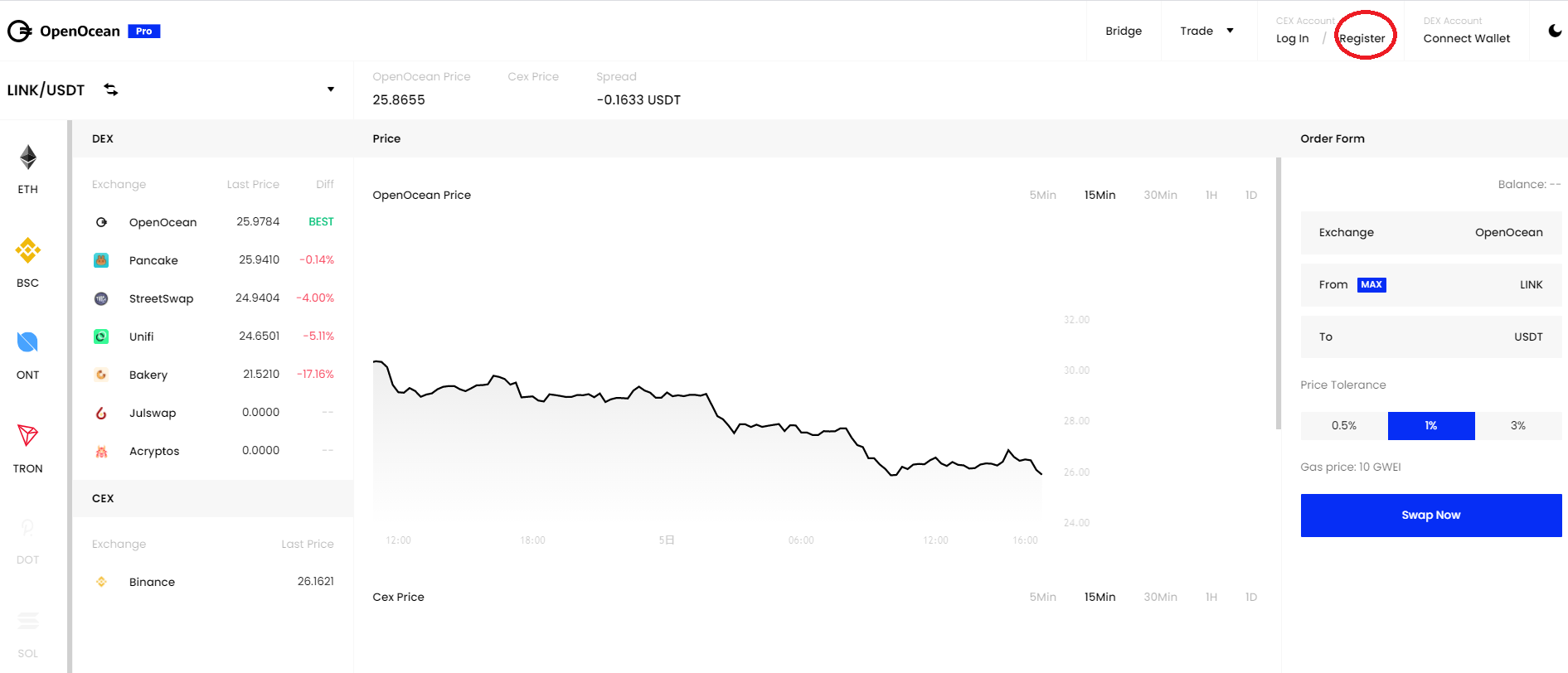
Task: Select the TRON network icon
Action: point(27,435)
